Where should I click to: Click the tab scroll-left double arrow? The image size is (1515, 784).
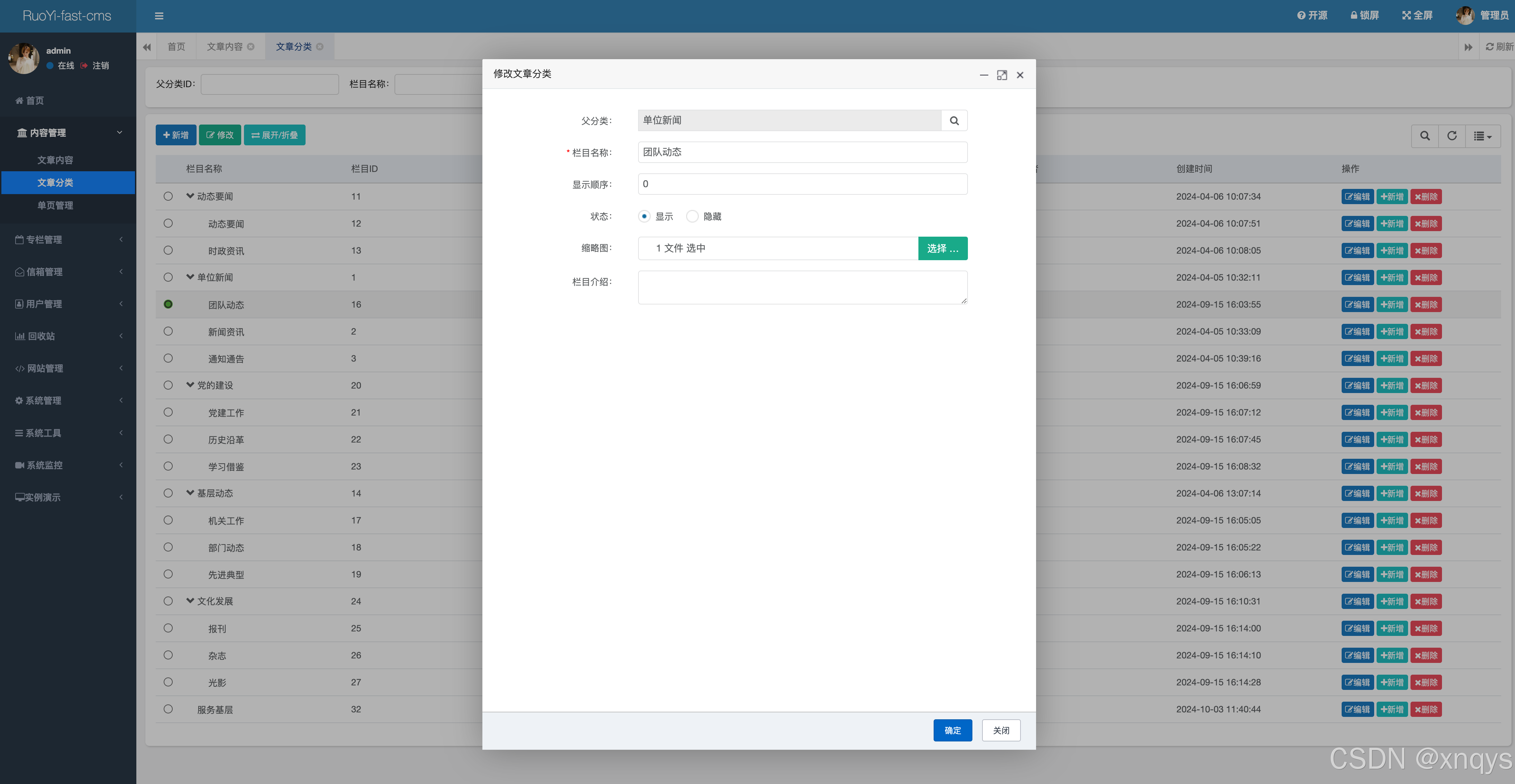(146, 47)
